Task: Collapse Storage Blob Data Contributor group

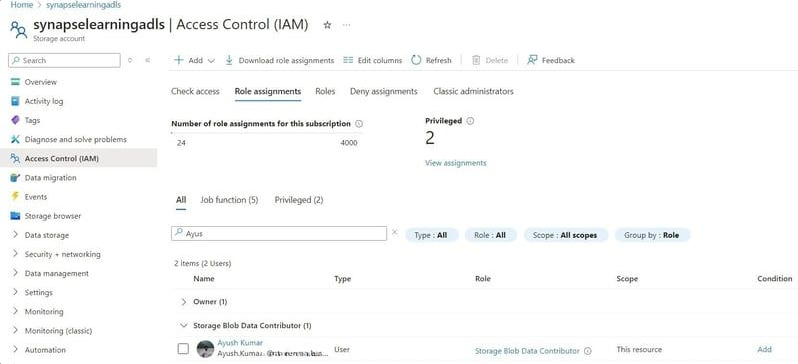Action: (184, 325)
